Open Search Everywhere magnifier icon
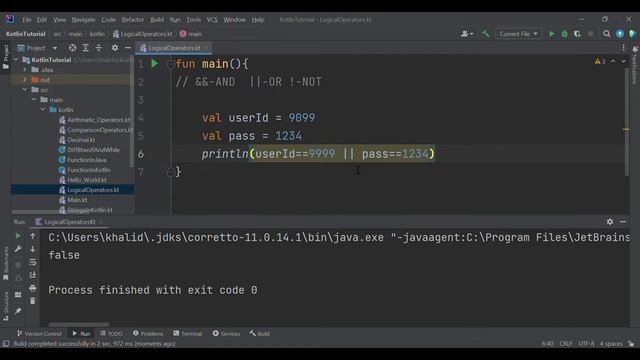Viewport: 640px width, 360px height. 607,34
